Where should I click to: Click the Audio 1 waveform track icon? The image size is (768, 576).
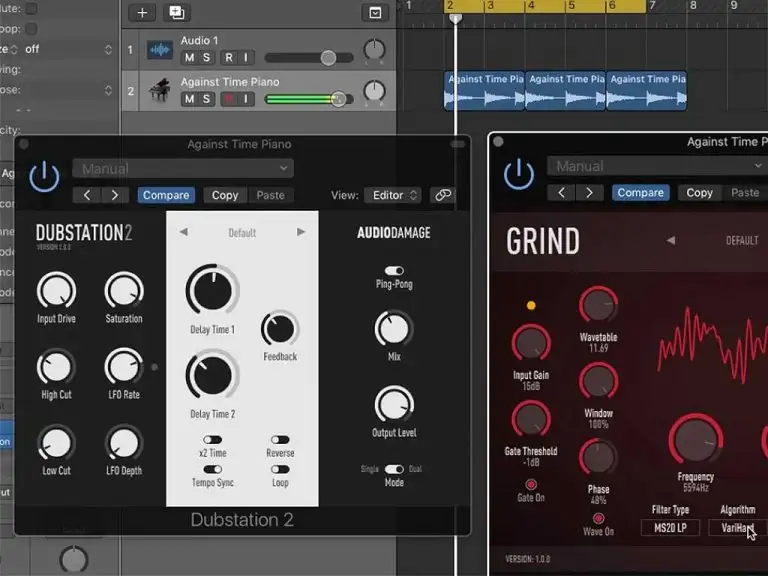click(160, 50)
